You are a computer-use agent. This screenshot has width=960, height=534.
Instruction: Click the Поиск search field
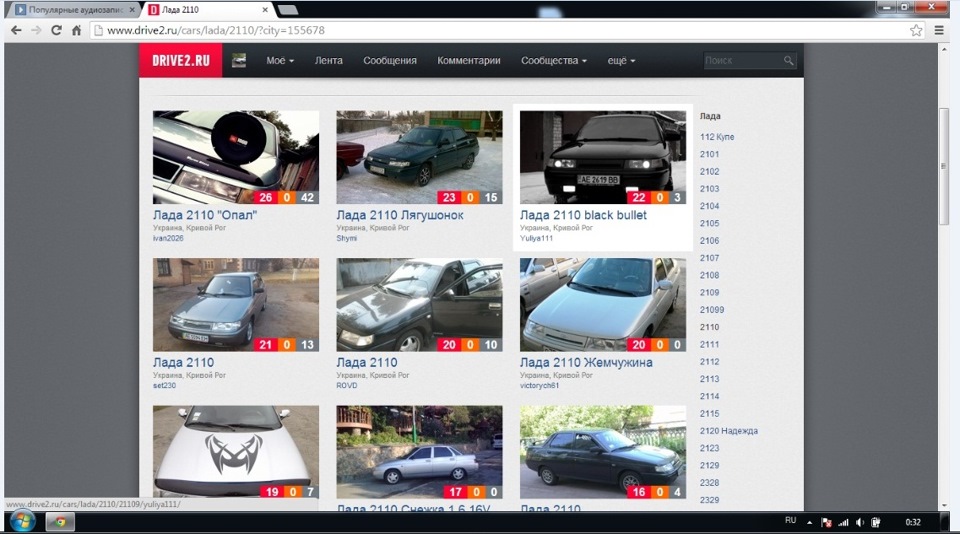coord(743,60)
